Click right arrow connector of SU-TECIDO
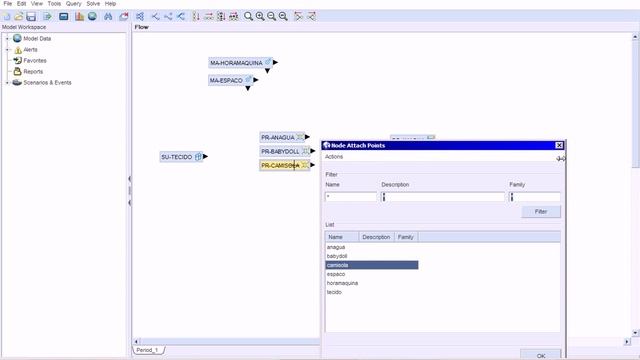The image size is (640, 360). click(x=205, y=156)
